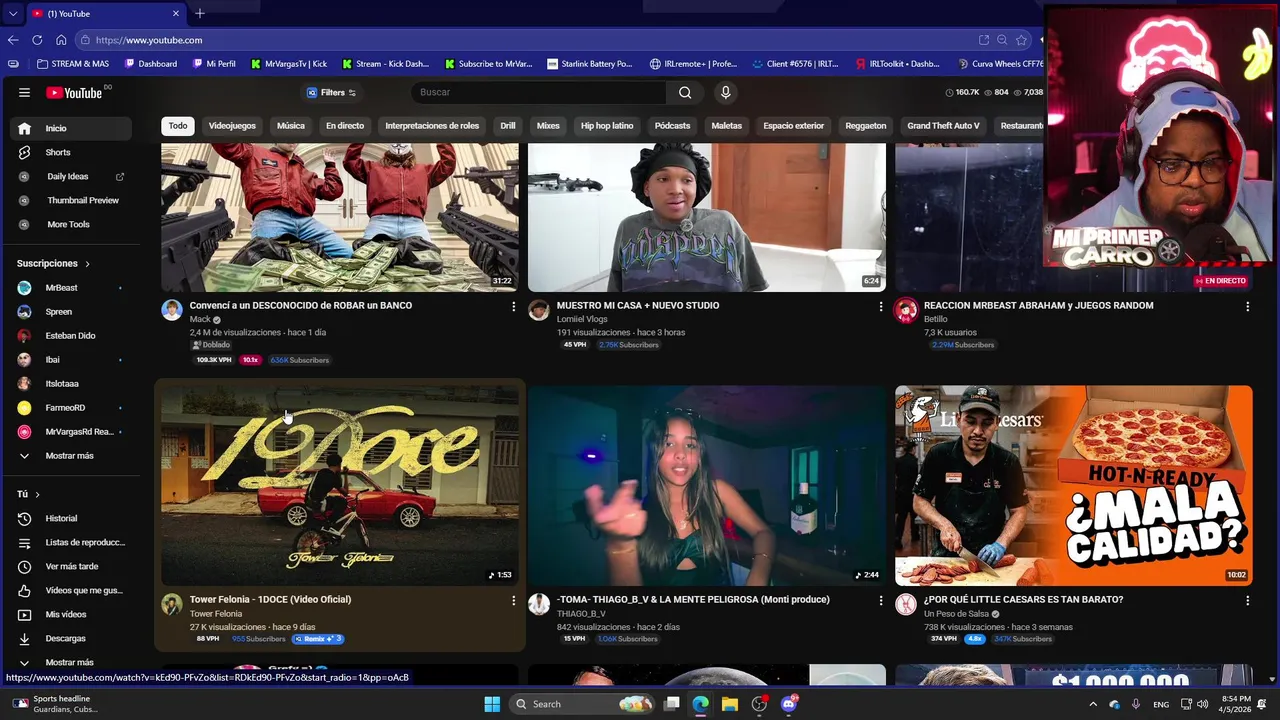Image resolution: width=1280 pixels, height=720 pixels.
Task: Open the YouTube hamburger guide menu
Action: pyautogui.click(x=24, y=92)
